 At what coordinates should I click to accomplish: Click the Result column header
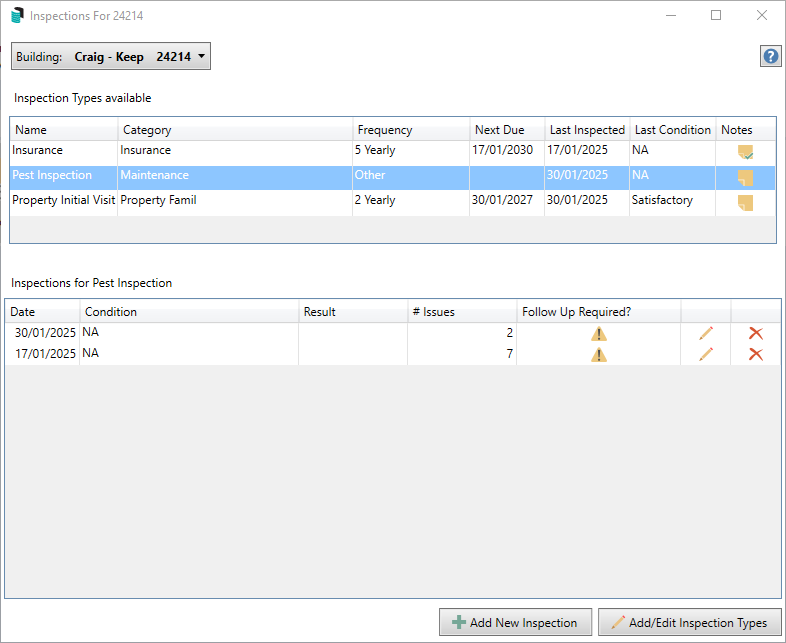(x=353, y=312)
